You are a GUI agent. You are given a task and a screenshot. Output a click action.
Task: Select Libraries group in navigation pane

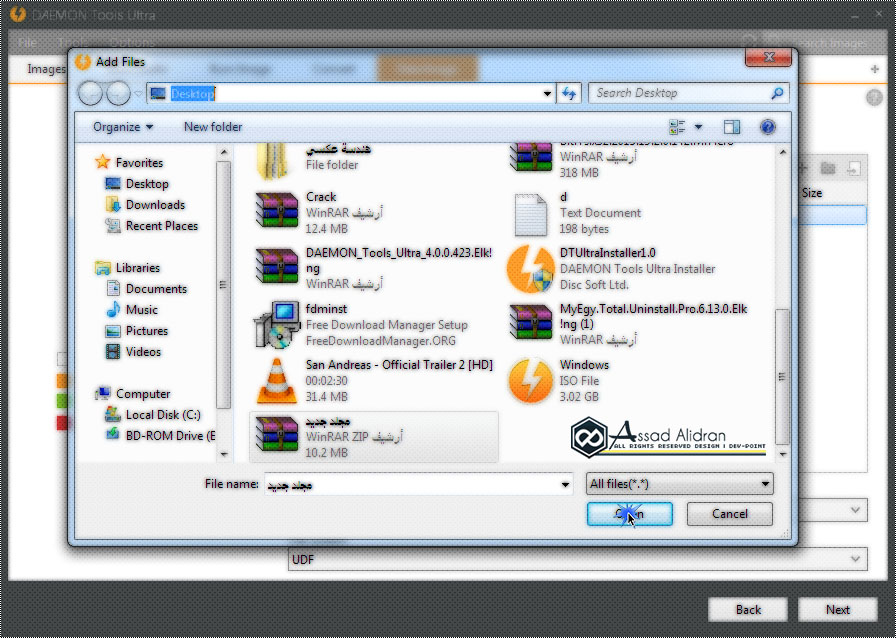[x=127, y=268]
